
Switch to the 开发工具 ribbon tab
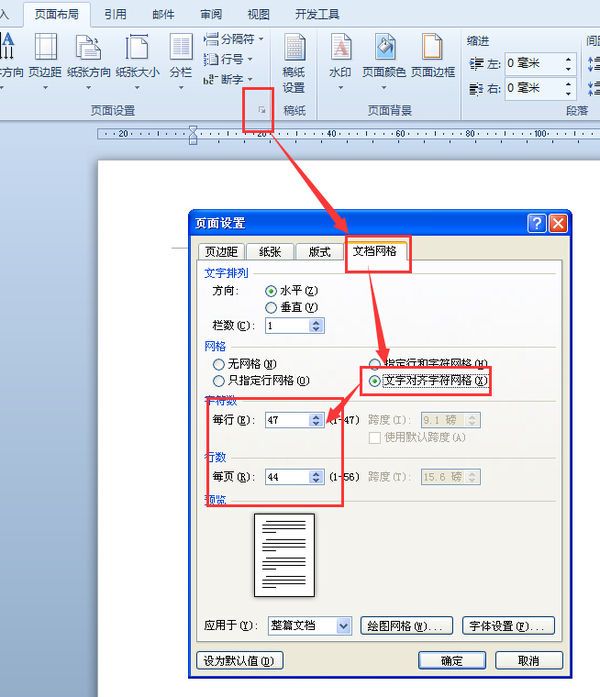[x=317, y=14]
